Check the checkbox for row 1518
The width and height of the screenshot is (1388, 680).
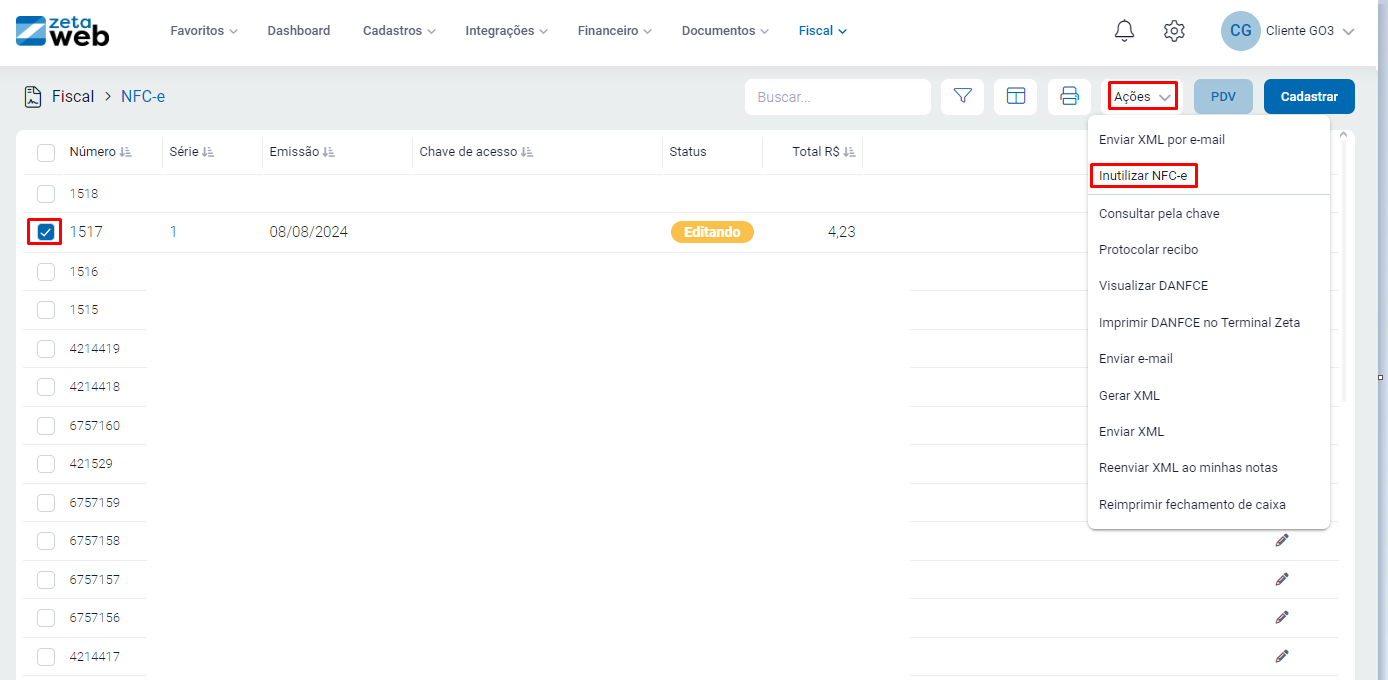click(x=46, y=193)
